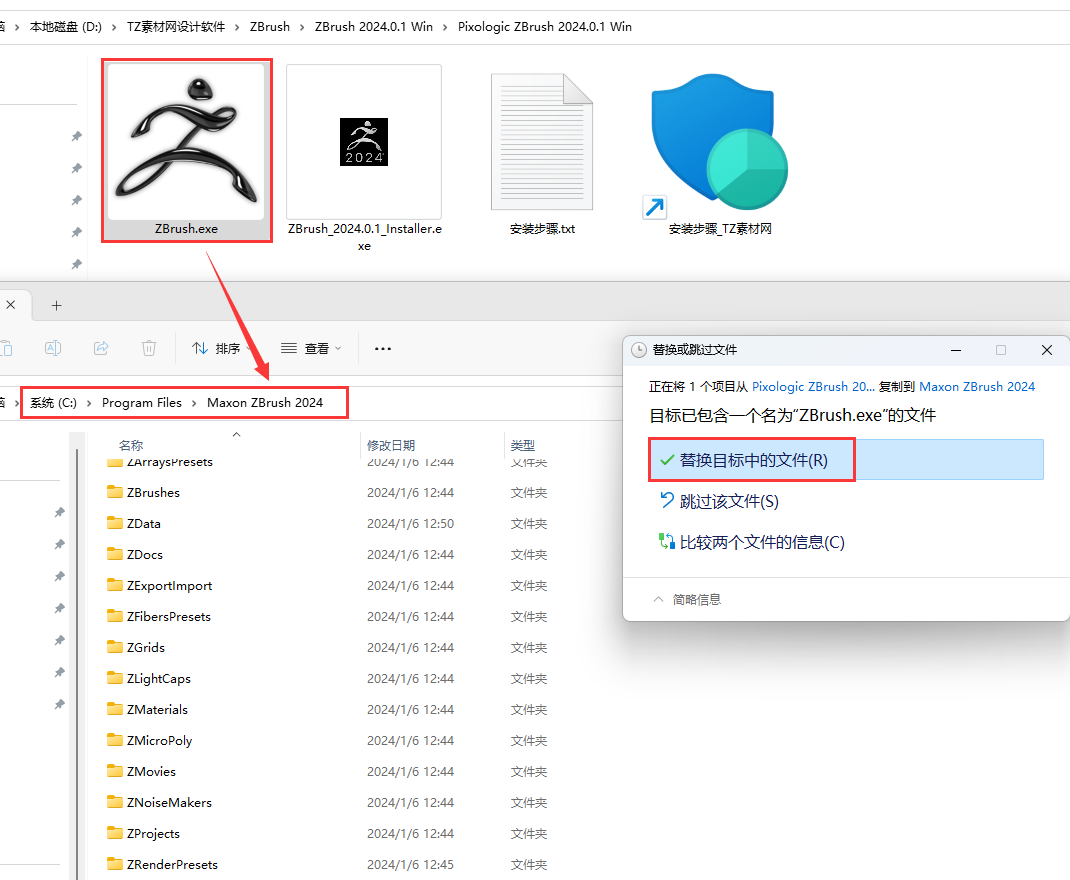Sort by the 类型 column header
Image resolution: width=1070 pixels, height=880 pixels.
(523, 445)
